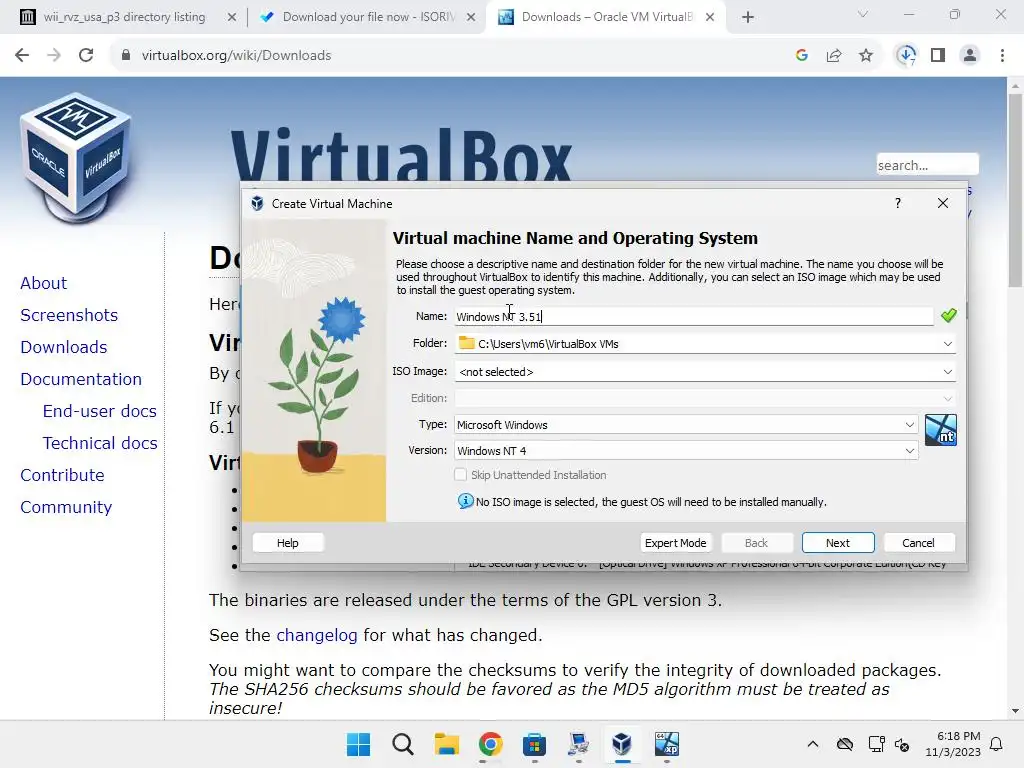1024x768 pixels.
Task: Click the network tray icon
Action: [x=876, y=744]
